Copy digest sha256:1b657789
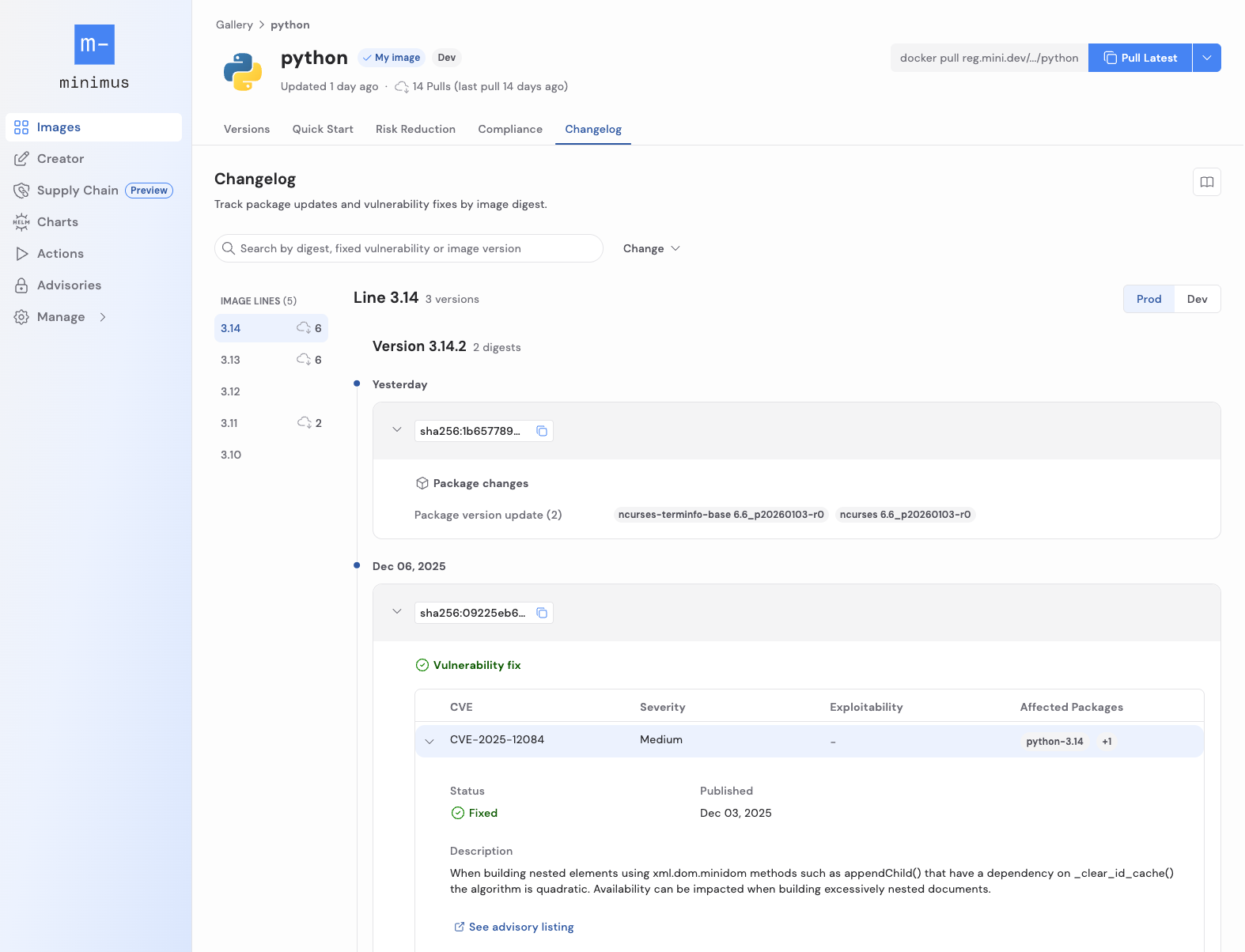 pyautogui.click(x=542, y=431)
